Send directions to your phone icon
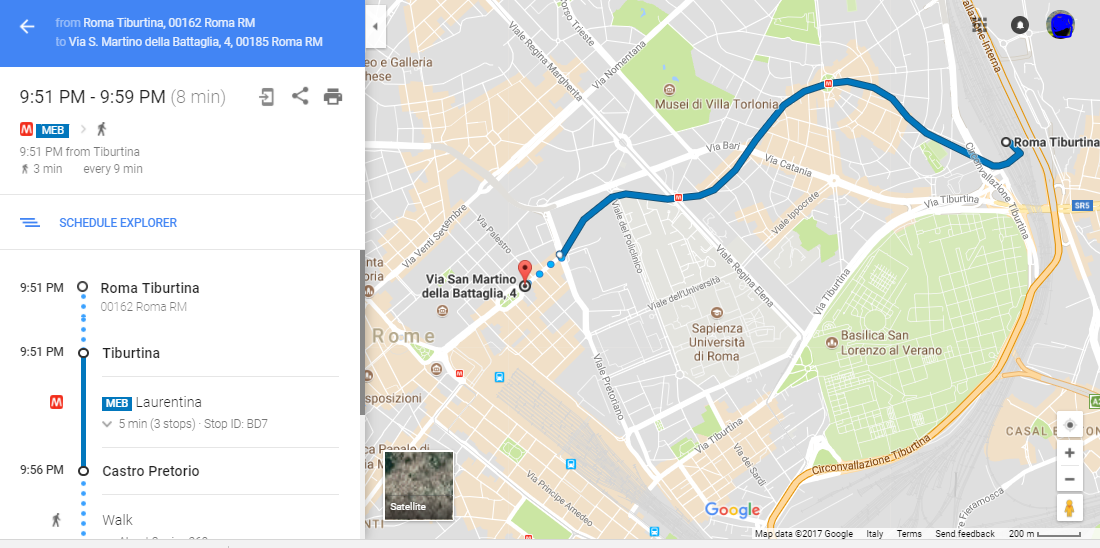This screenshot has width=1100, height=548. pyautogui.click(x=267, y=96)
